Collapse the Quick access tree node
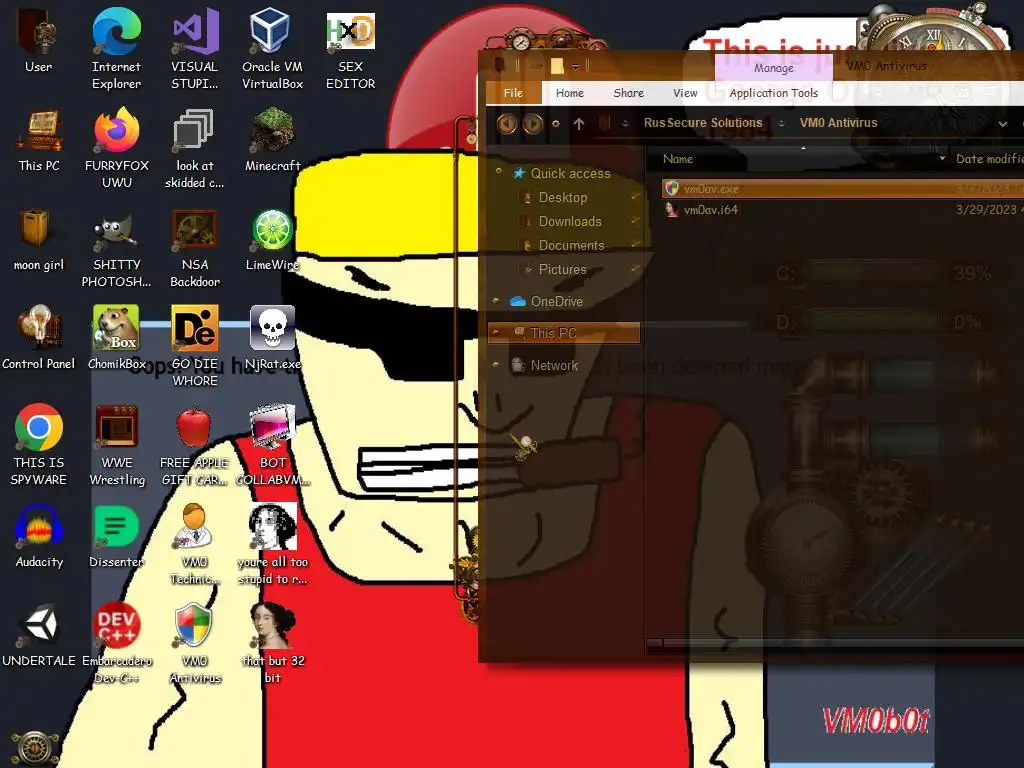Screen dimensions: 1024x768 pyautogui.click(x=498, y=172)
